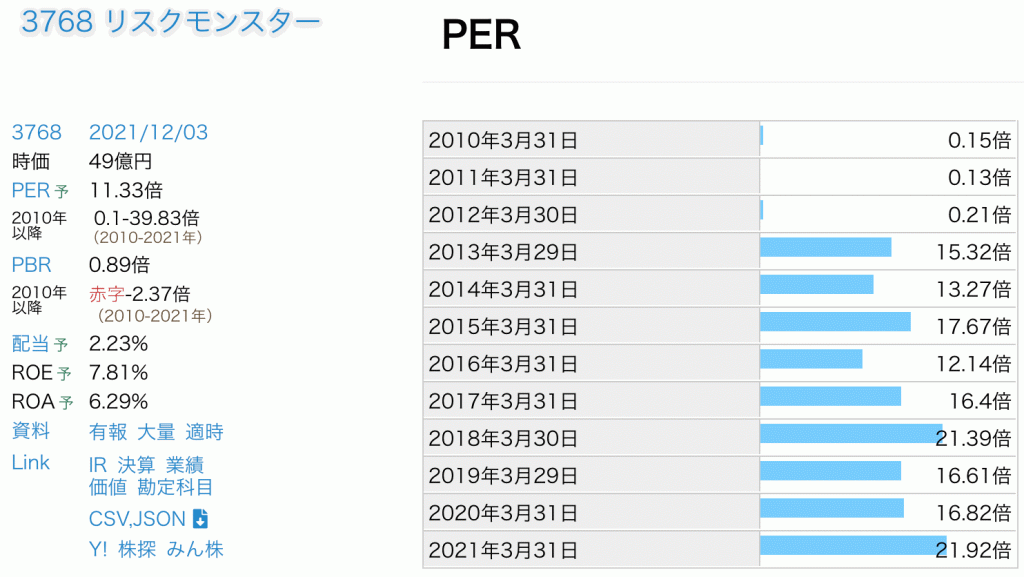This screenshot has width=1024, height=577.
Task: Open the 決算 link
Action: click(137, 465)
